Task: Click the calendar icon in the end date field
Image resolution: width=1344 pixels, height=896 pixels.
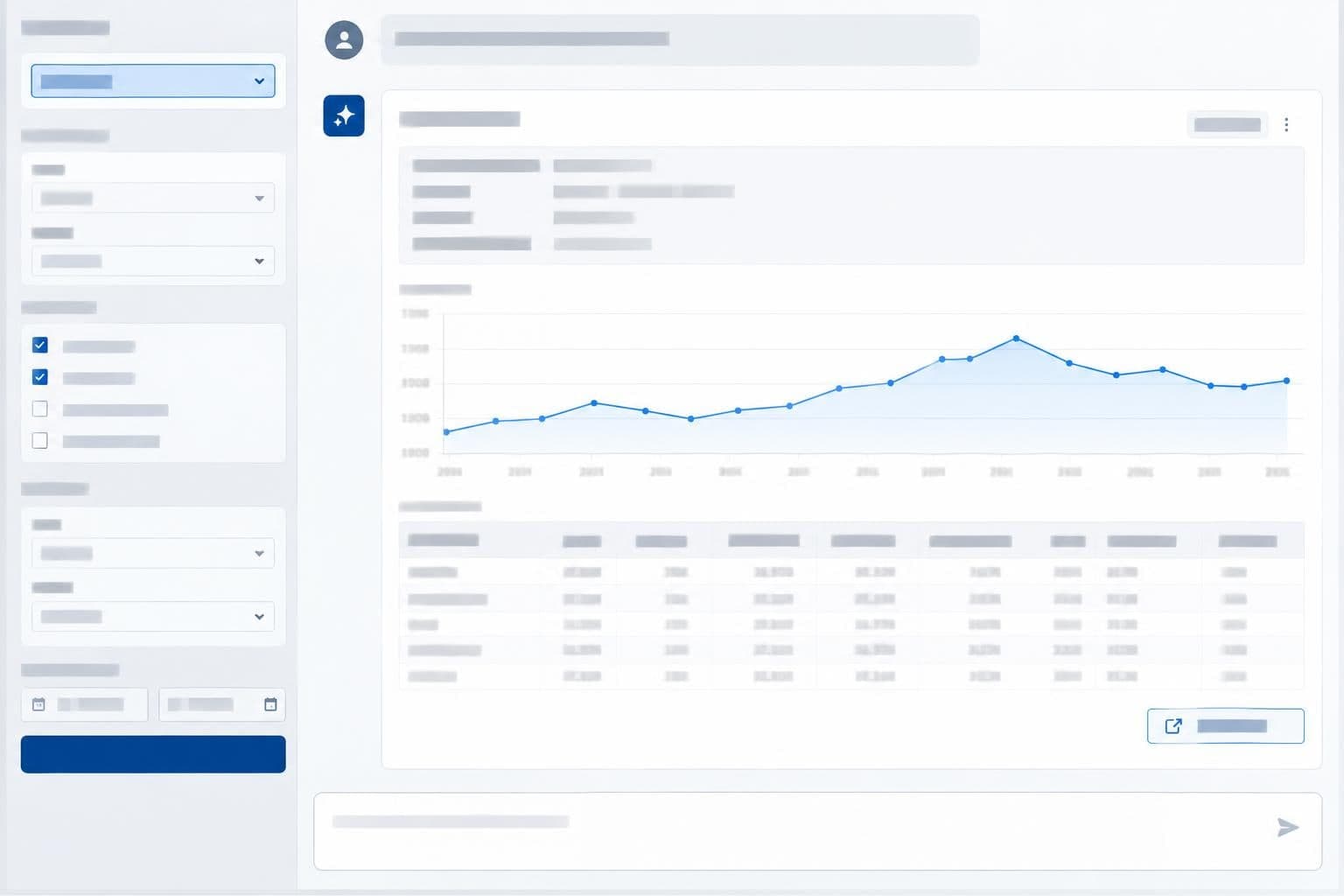Action: [270, 704]
